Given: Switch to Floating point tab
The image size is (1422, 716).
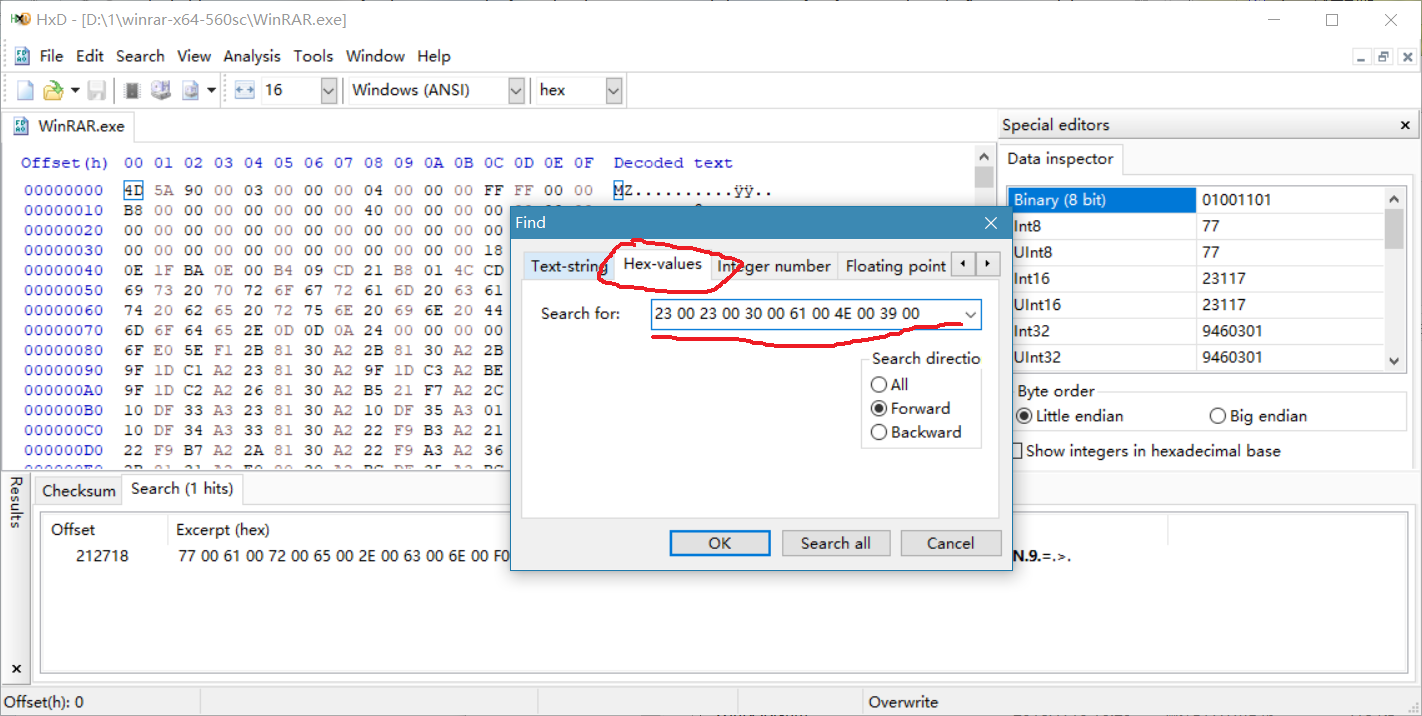Looking at the screenshot, I should tap(895, 266).
